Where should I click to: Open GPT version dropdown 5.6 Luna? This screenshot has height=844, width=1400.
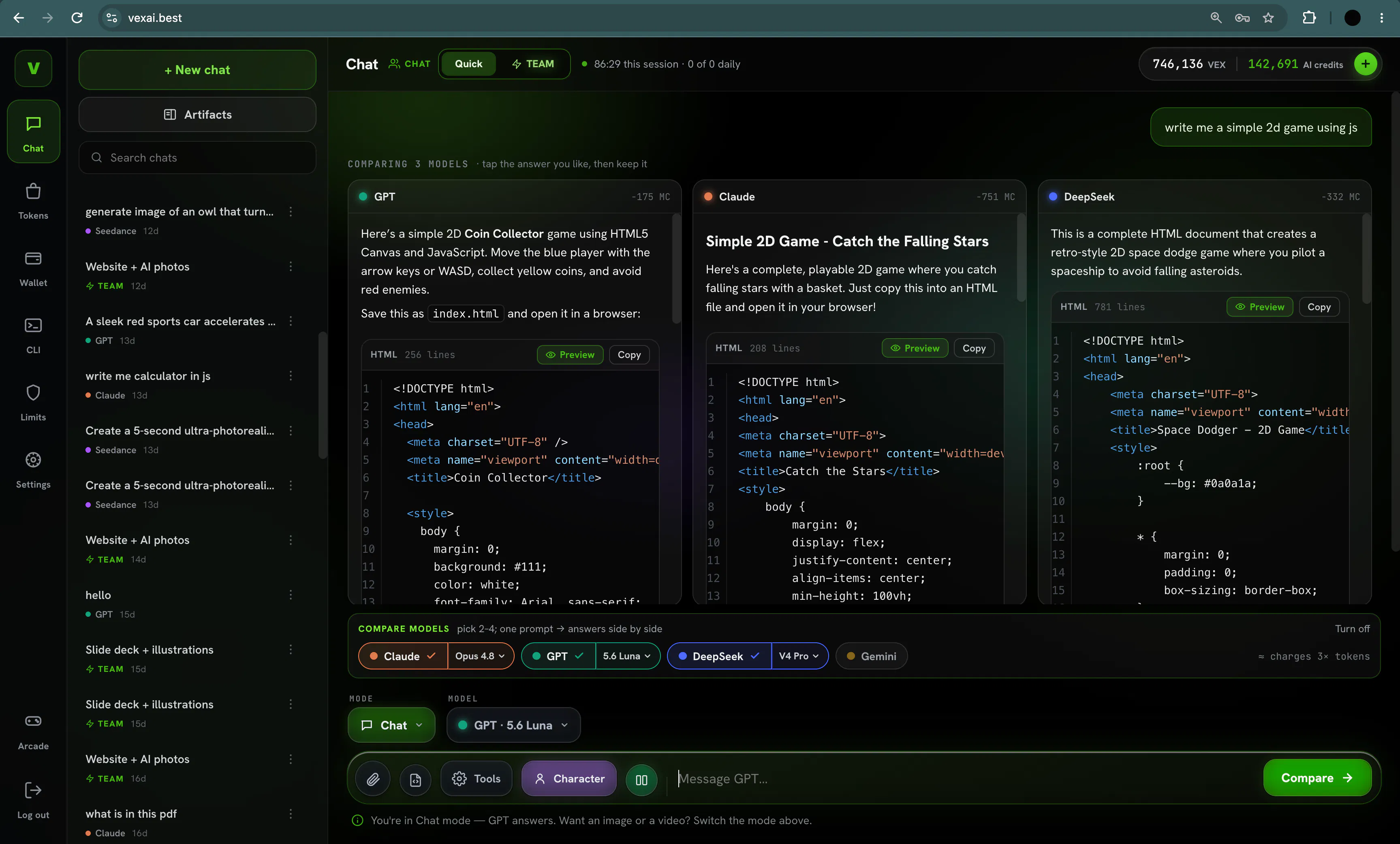[627, 656]
